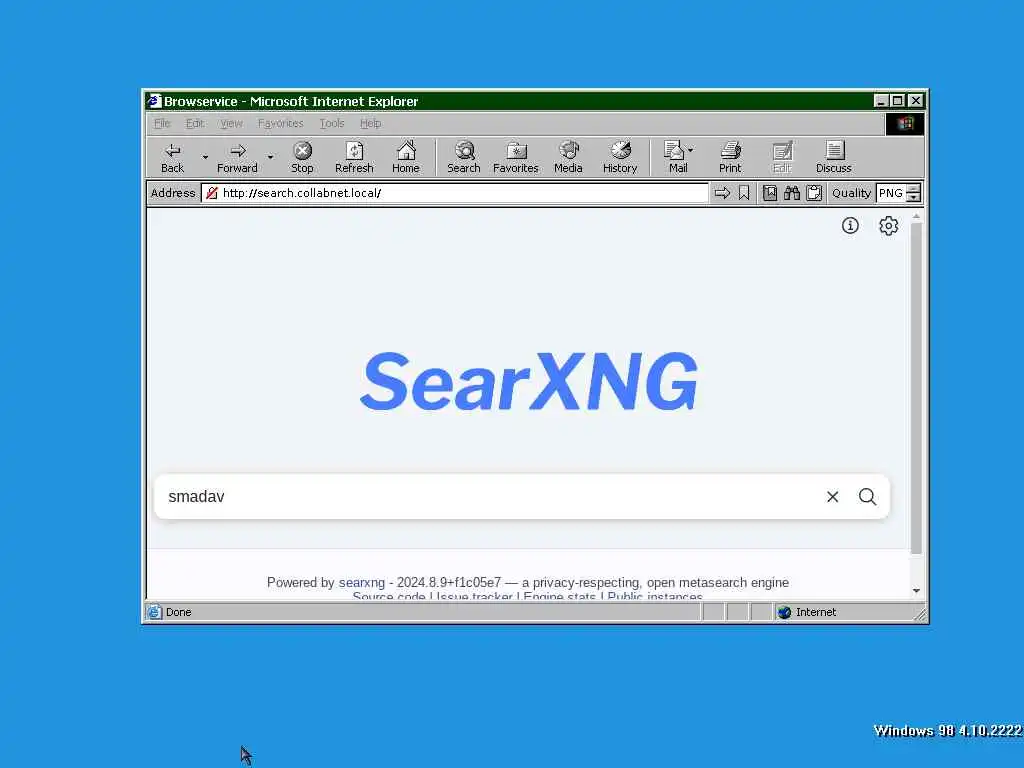Go to the Home page

[x=406, y=158]
